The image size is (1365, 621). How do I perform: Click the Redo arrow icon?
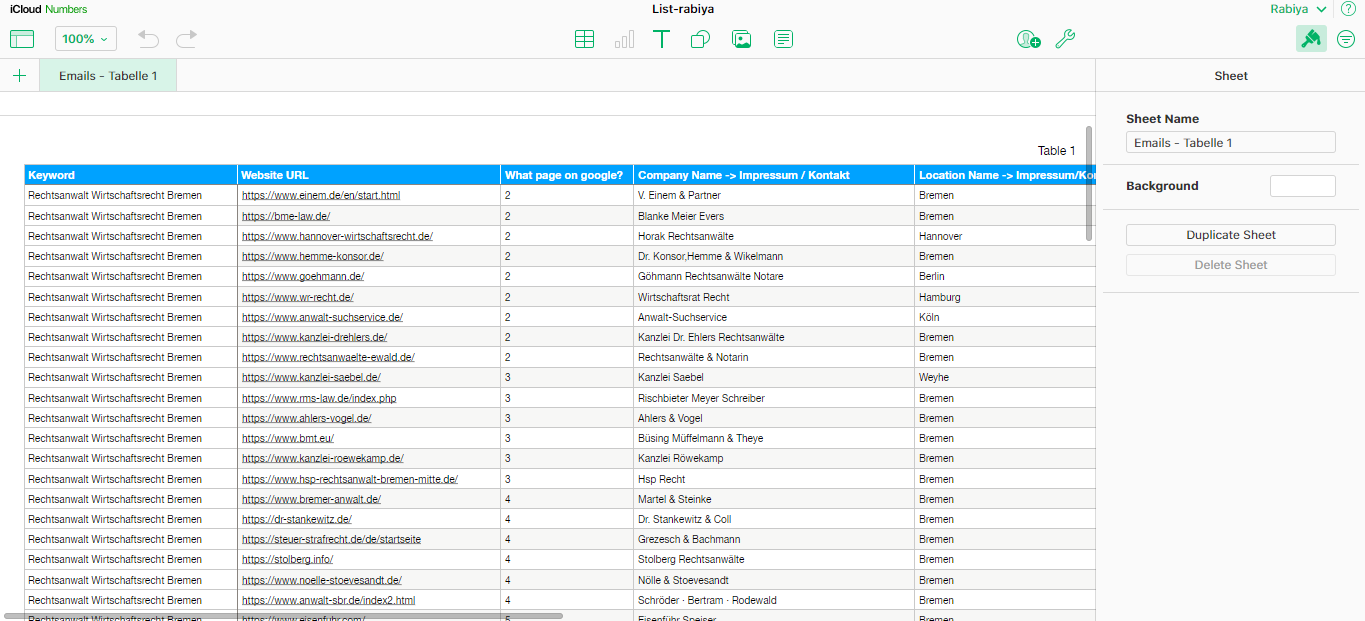click(186, 39)
